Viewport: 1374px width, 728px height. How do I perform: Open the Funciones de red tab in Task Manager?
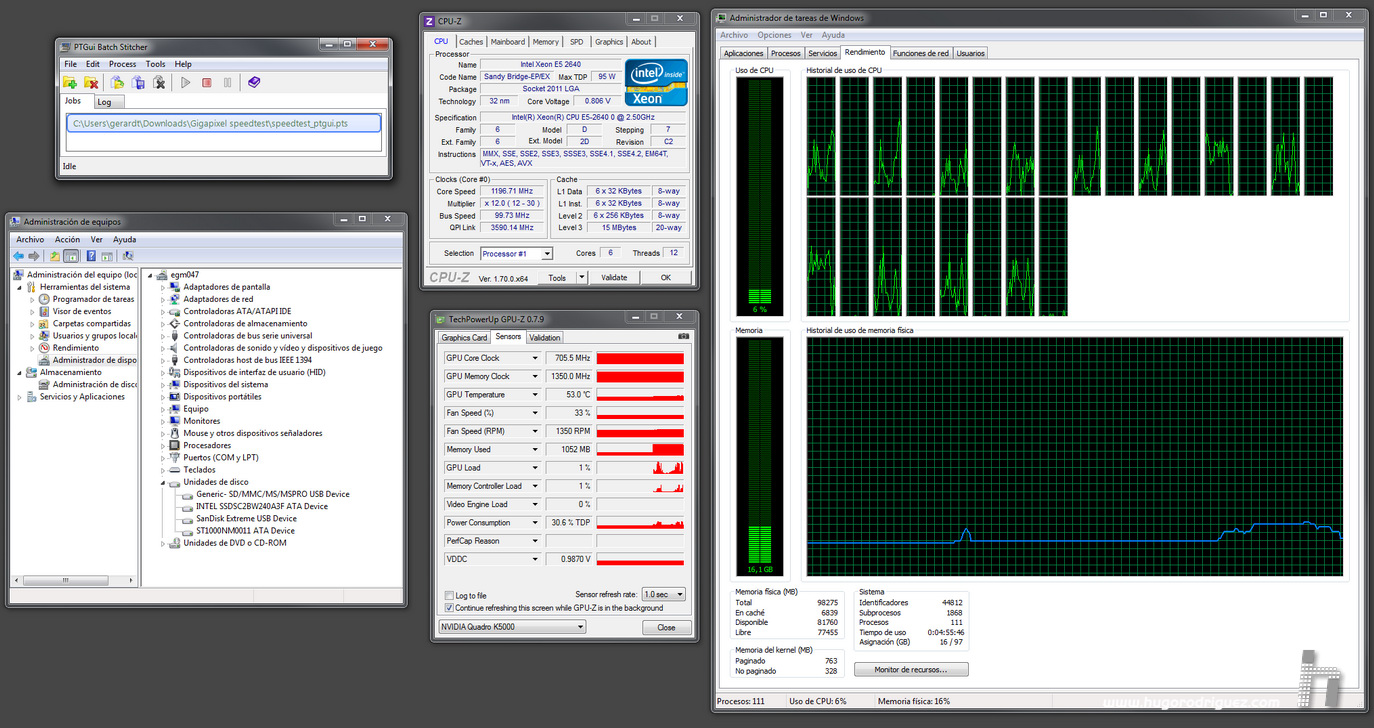tap(921, 53)
